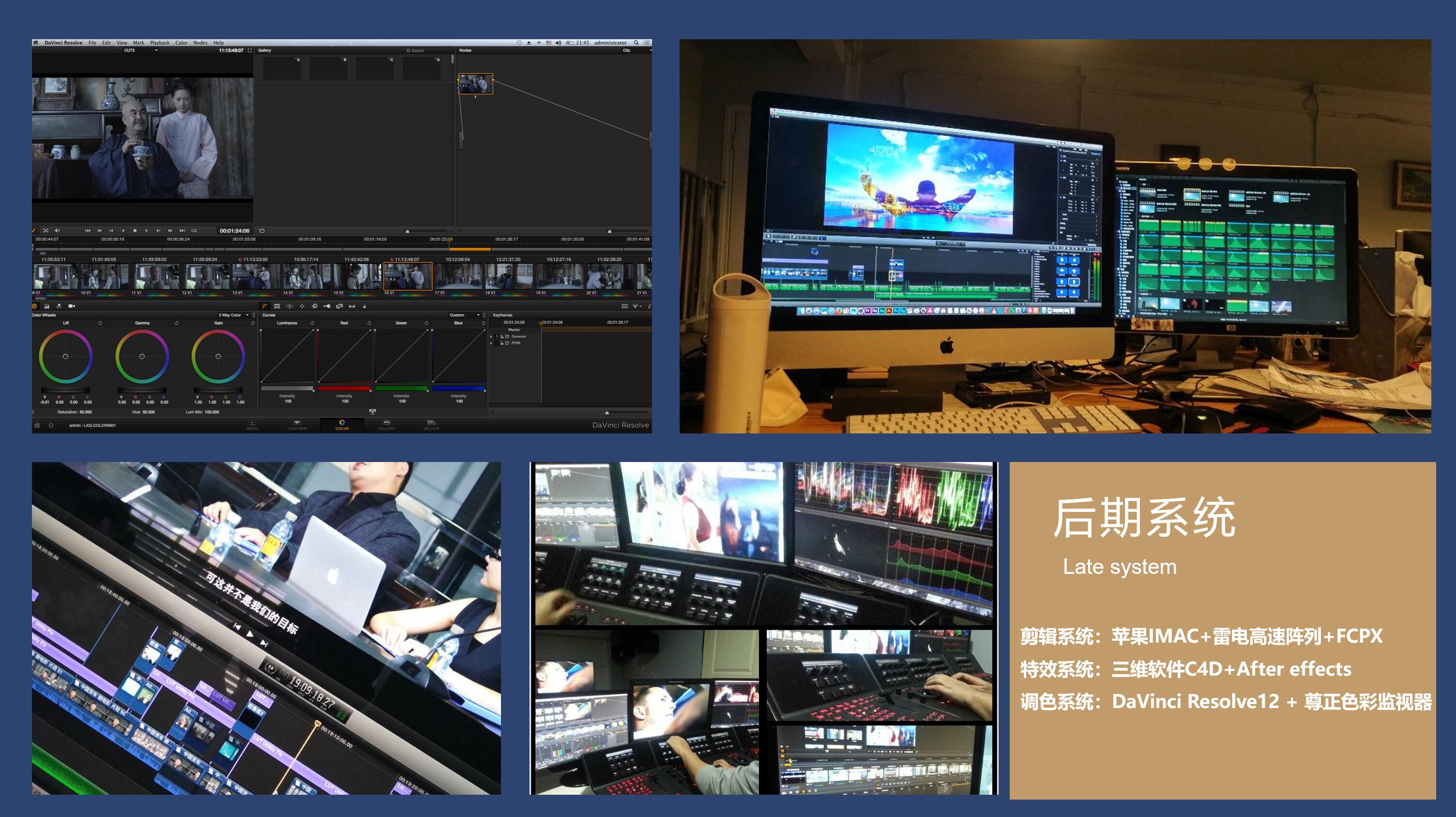The height and width of the screenshot is (817, 1456).
Task: Reset the Gamma color wheel
Action: pyautogui.click(x=177, y=324)
